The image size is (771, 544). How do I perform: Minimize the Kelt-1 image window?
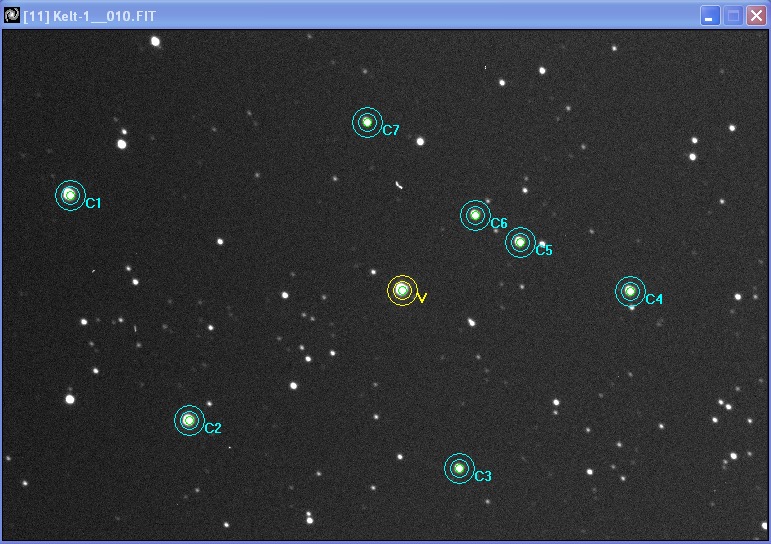709,16
